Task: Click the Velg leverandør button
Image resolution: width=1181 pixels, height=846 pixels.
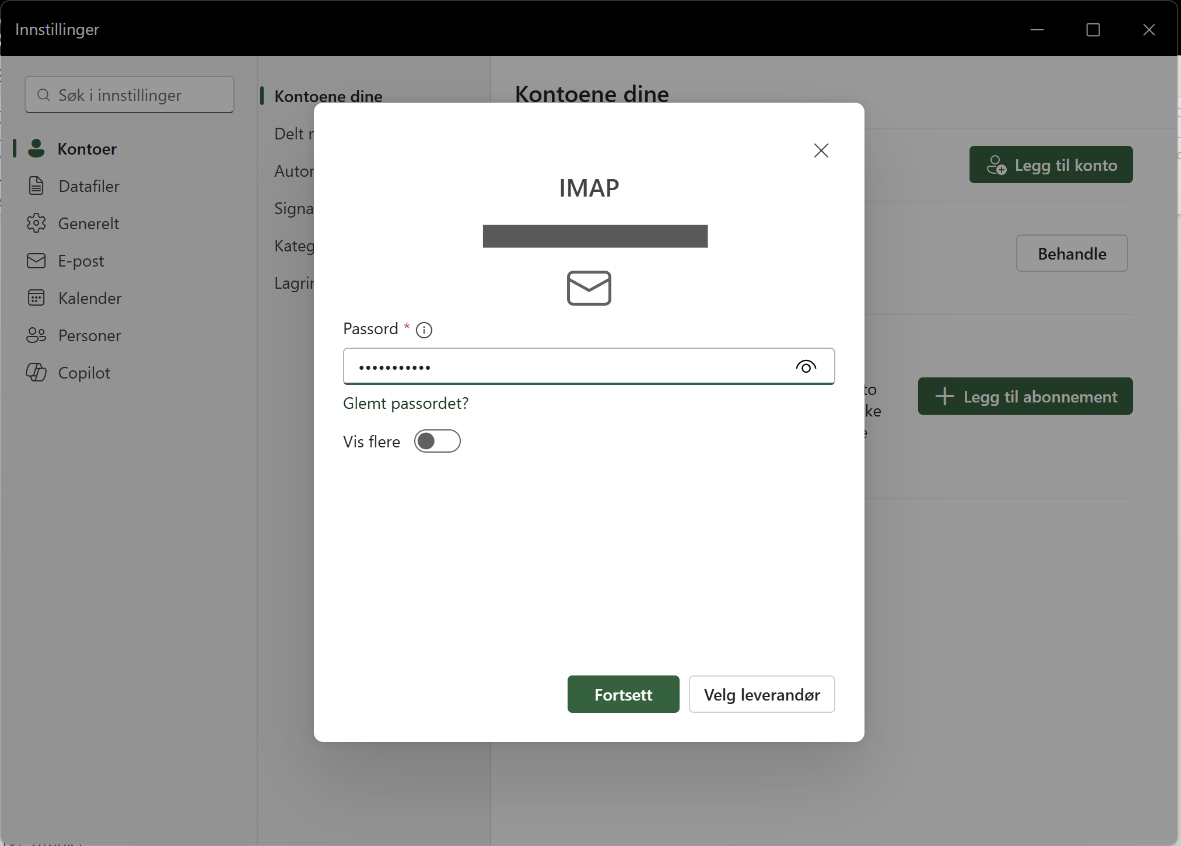Action: [x=761, y=695]
